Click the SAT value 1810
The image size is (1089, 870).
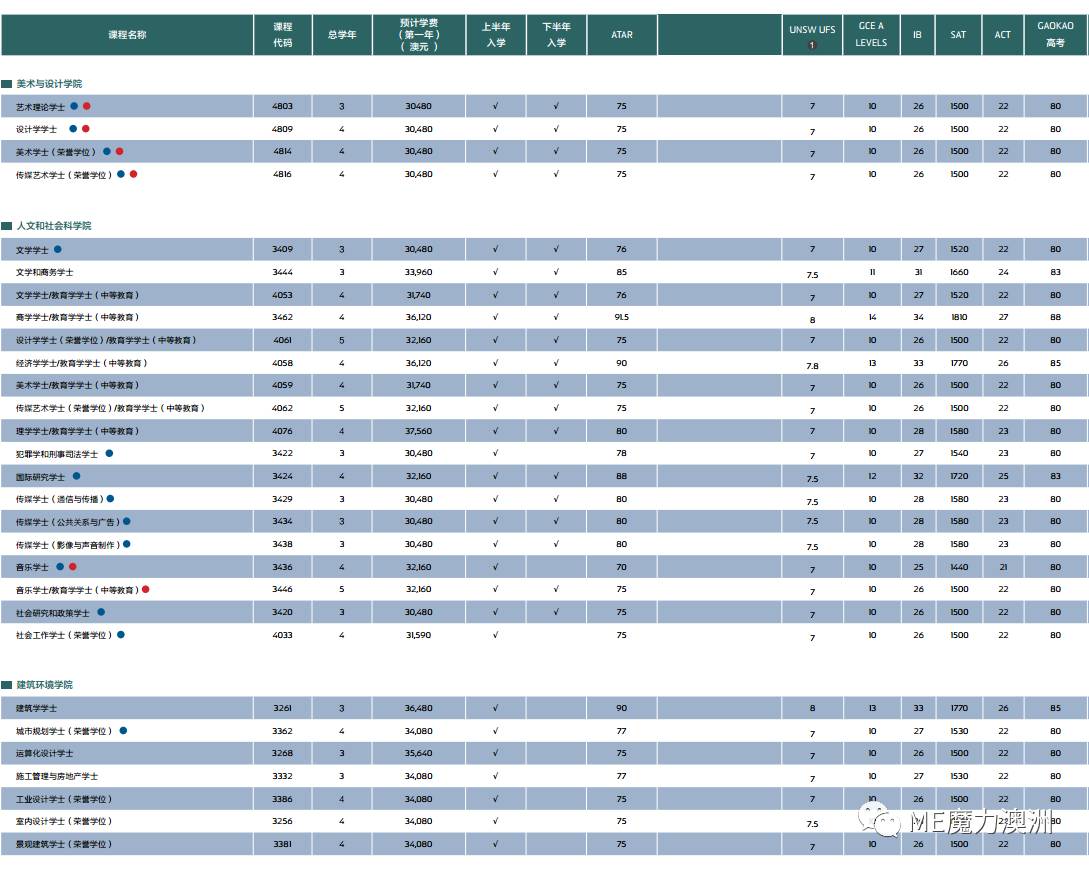click(959, 317)
